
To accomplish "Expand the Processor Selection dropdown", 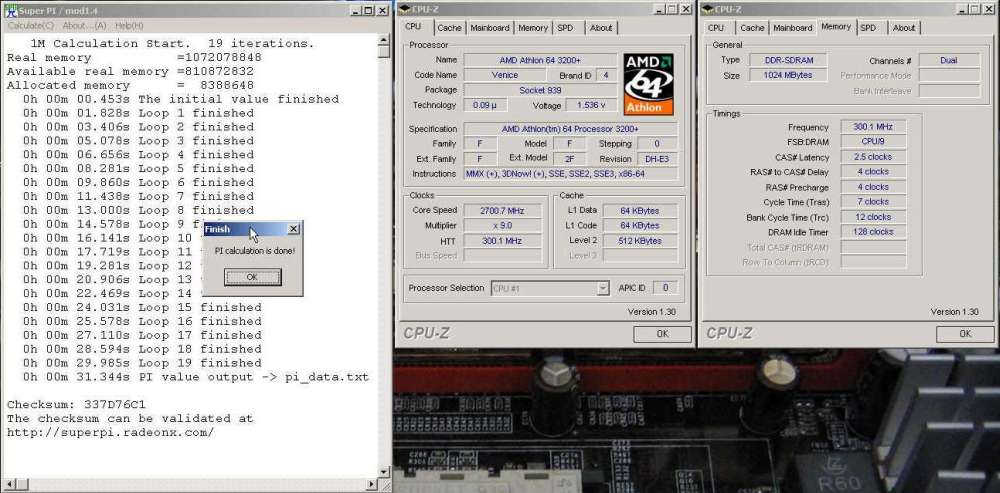I will pos(603,288).
